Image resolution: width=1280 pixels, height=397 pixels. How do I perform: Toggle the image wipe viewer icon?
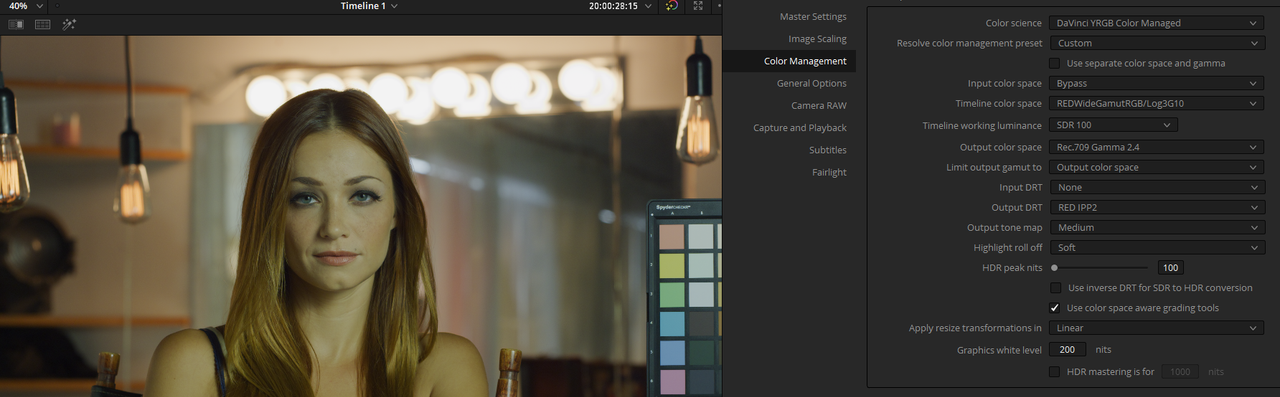pyautogui.click(x=16, y=24)
